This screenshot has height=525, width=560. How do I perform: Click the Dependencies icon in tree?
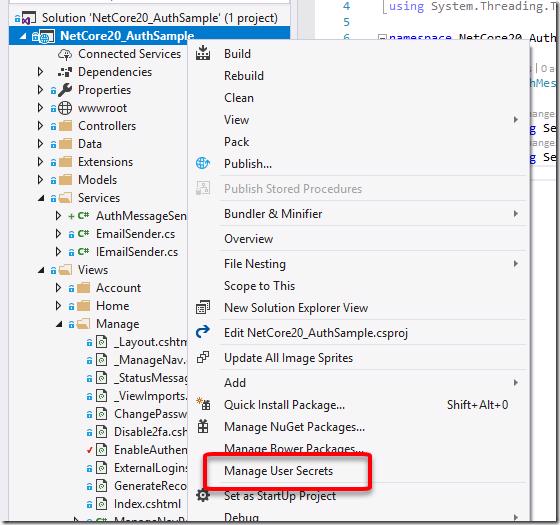click(65, 72)
